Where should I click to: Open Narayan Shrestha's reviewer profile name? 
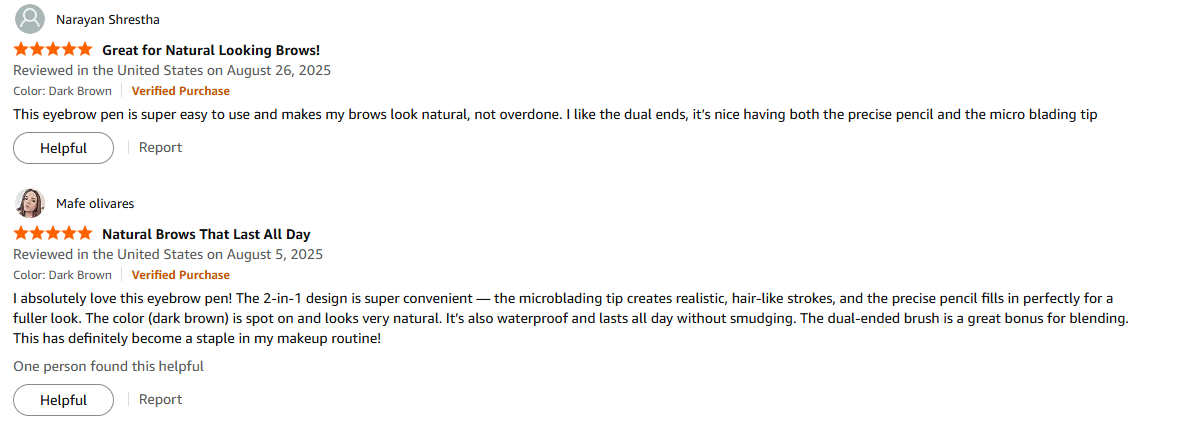click(107, 19)
